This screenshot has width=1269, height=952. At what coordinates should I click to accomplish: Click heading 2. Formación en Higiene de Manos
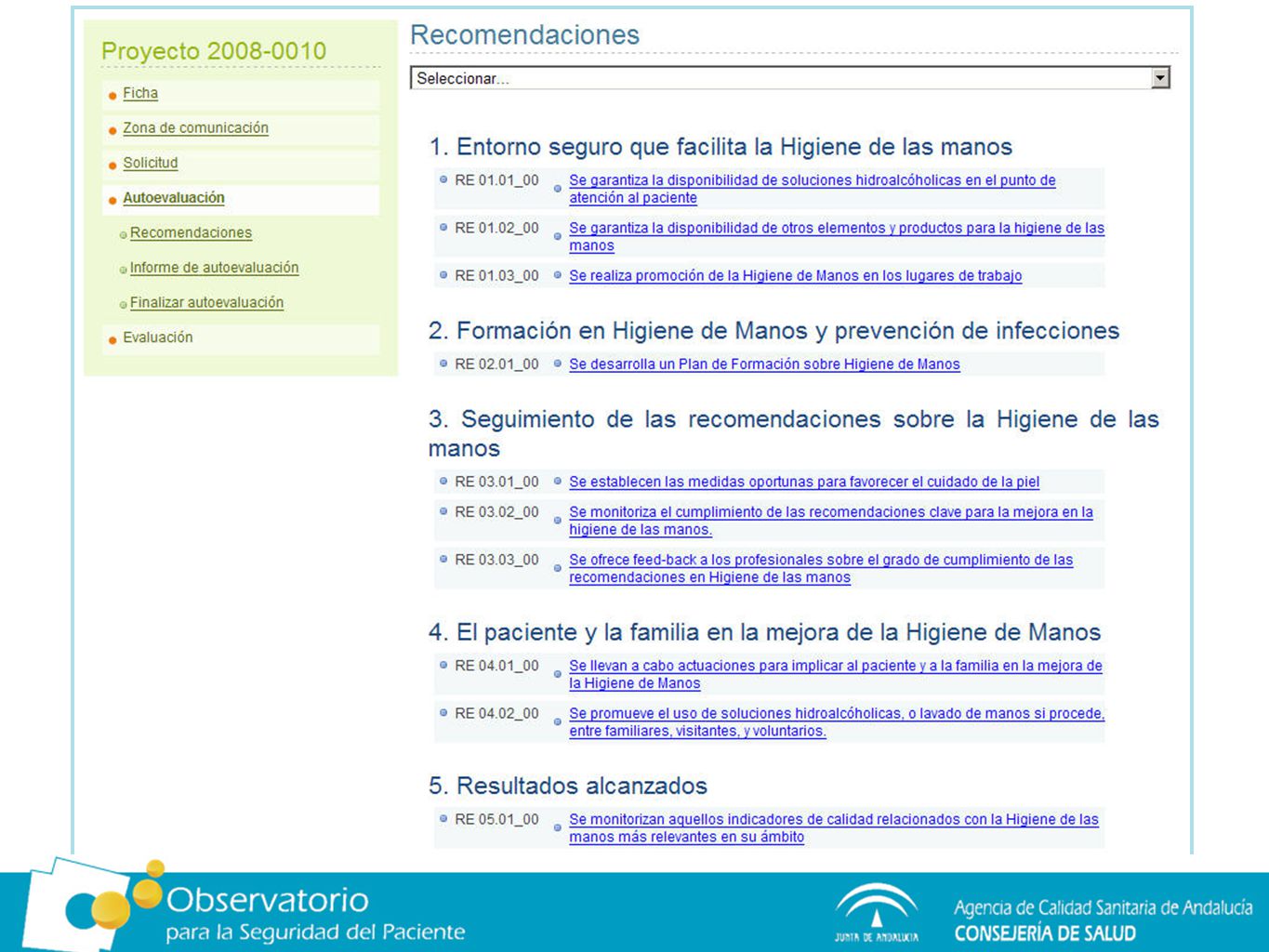point(773,331)
